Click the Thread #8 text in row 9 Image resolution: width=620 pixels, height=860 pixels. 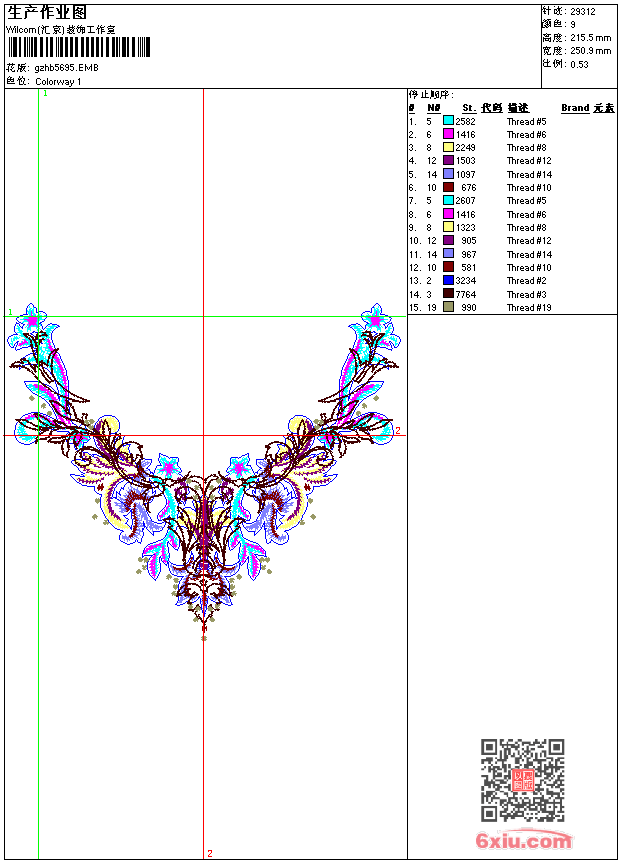point(527,228)
